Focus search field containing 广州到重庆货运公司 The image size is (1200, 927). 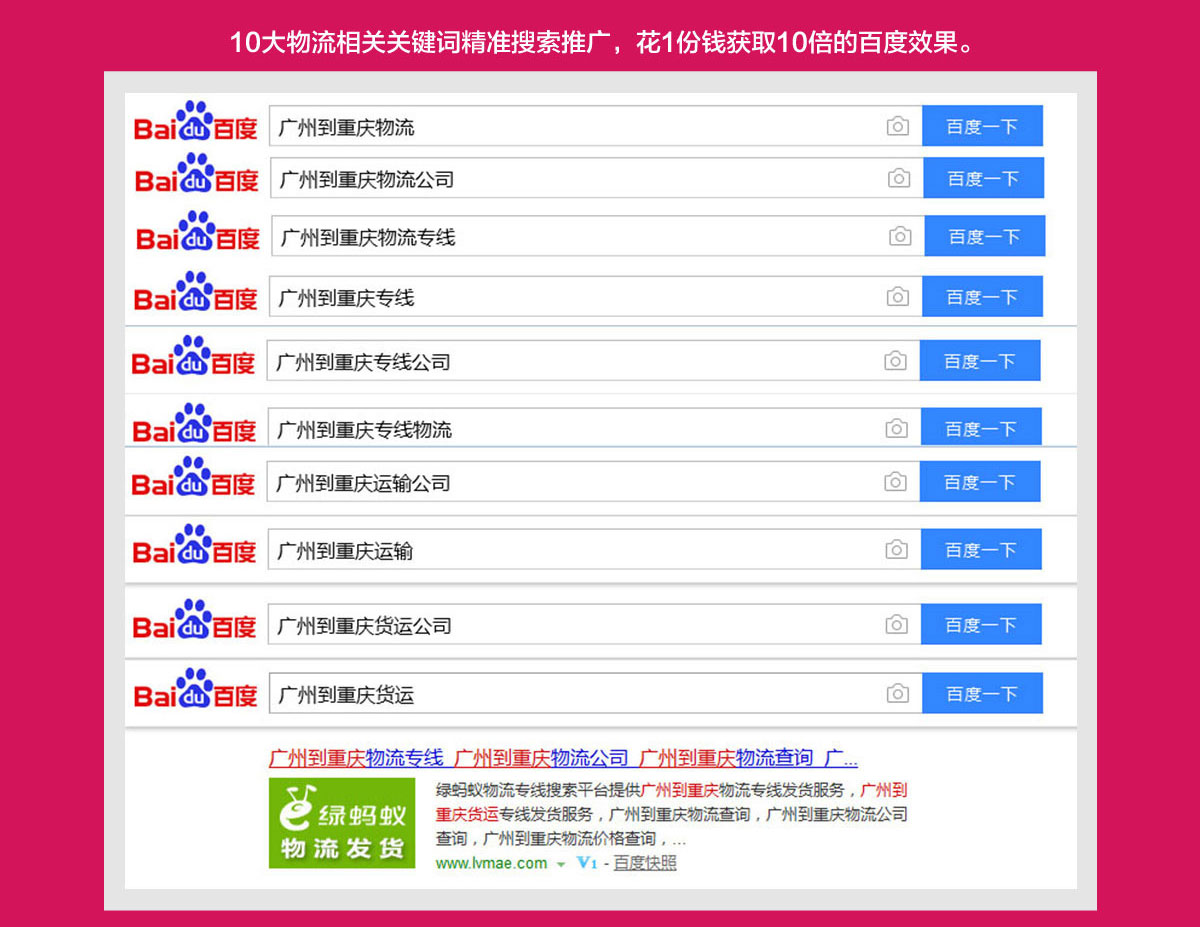(594, 625)
